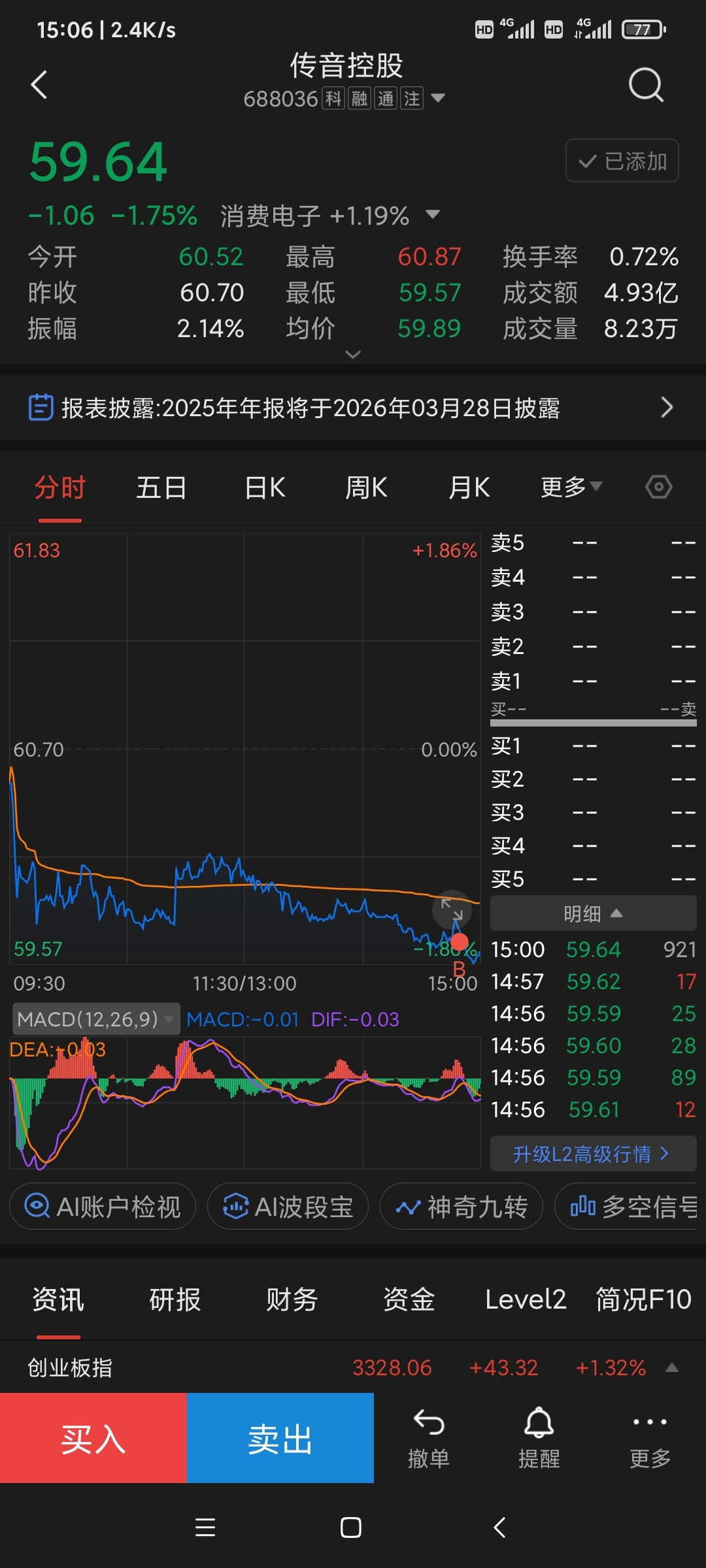The image size is (706, 1568).
Task: Tap the 14:56 trade at 59.61
Action: click(x=594, y=1109)
